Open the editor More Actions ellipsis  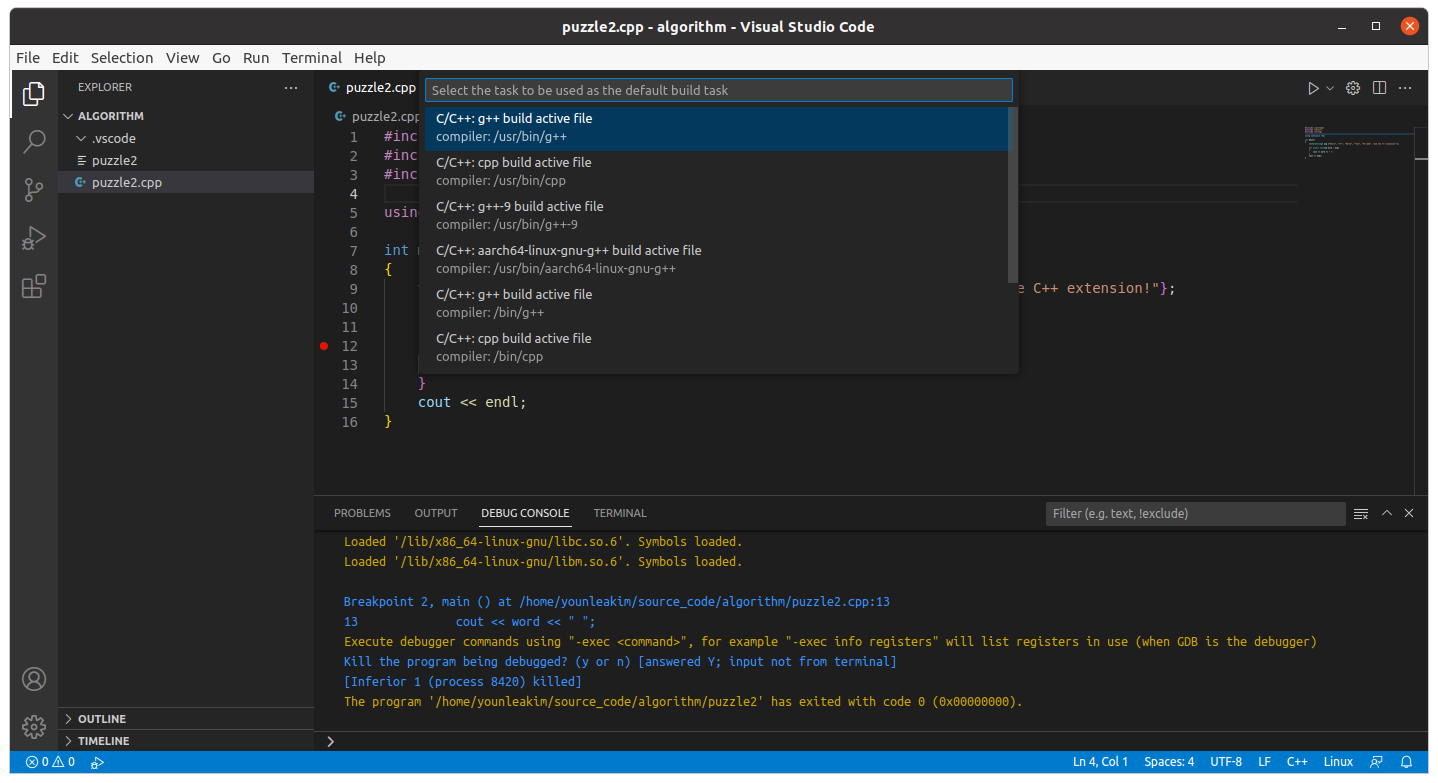pos(1405,88)
